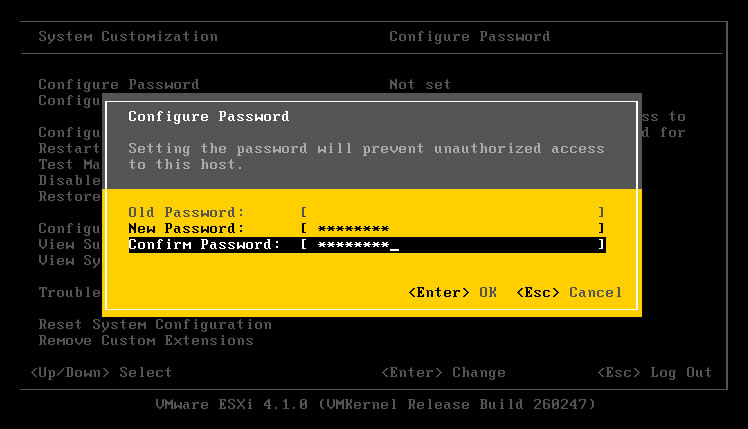Viewport: 748px width, 429px height.
Task: Select the partially hidden Restore menu item
Action: [x=70, y=196]
